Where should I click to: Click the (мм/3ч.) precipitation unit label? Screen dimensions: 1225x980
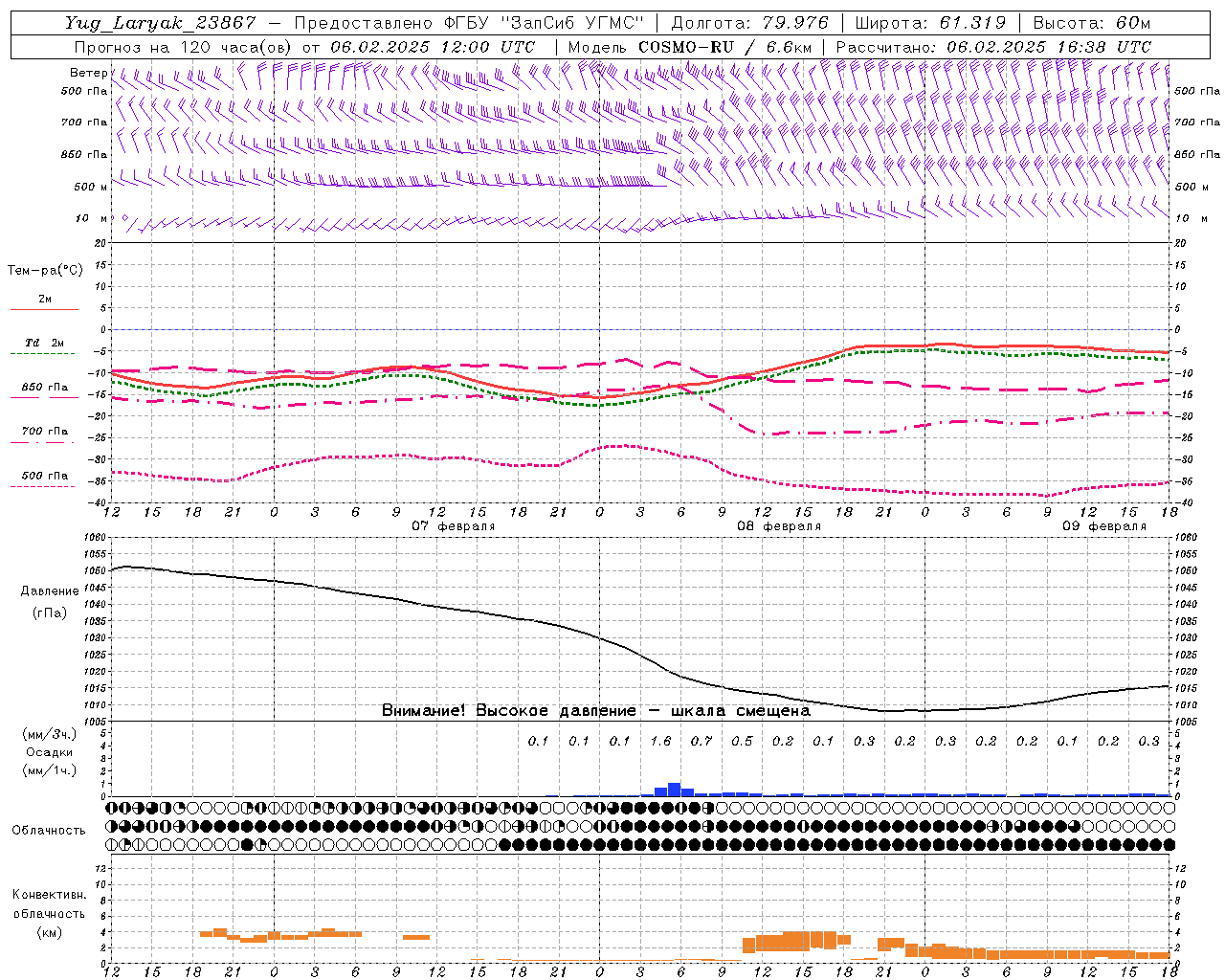coord(49,735)
